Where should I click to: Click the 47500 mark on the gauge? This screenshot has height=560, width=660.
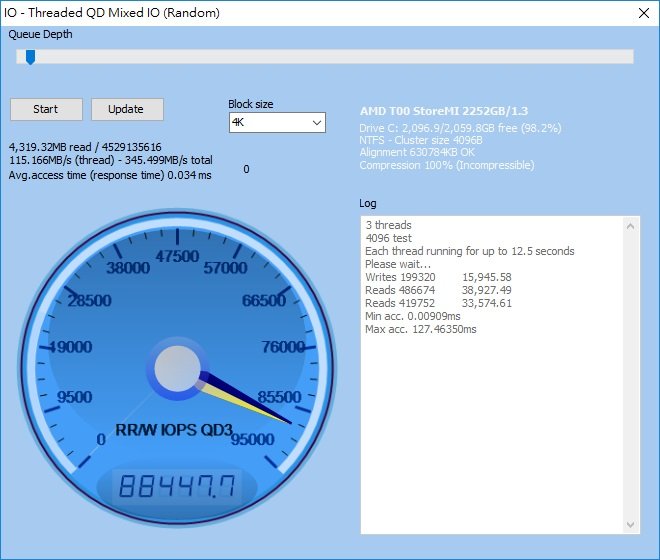pyautogui.click(x=177, y=256)
